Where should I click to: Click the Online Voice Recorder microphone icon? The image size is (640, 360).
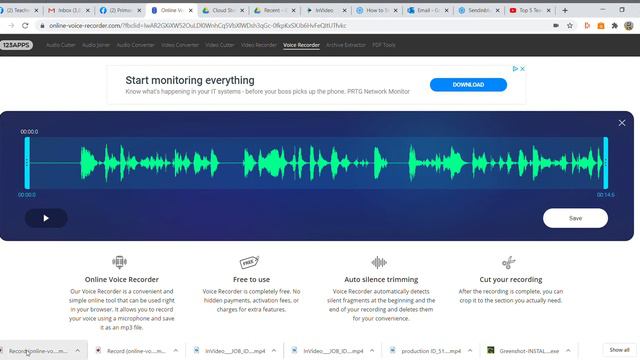(119, 262)
